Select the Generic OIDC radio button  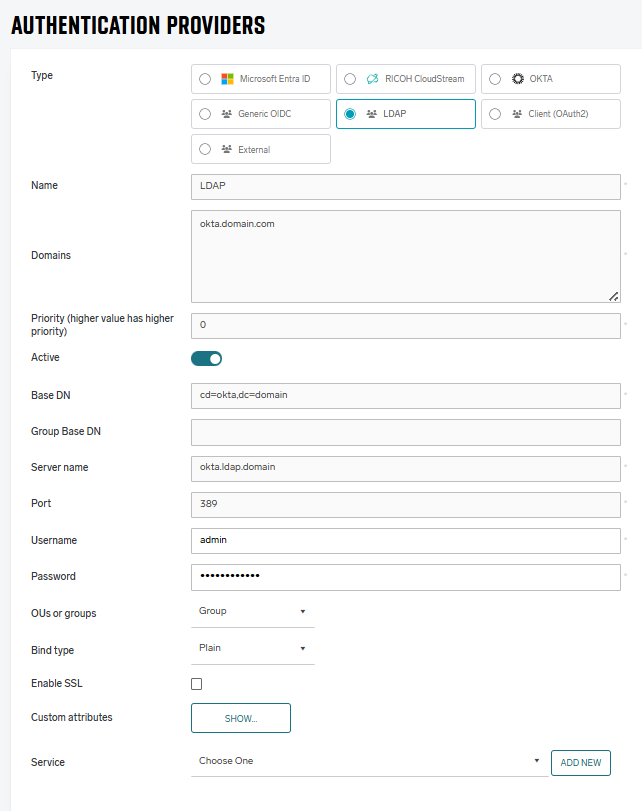pos(206,113)
